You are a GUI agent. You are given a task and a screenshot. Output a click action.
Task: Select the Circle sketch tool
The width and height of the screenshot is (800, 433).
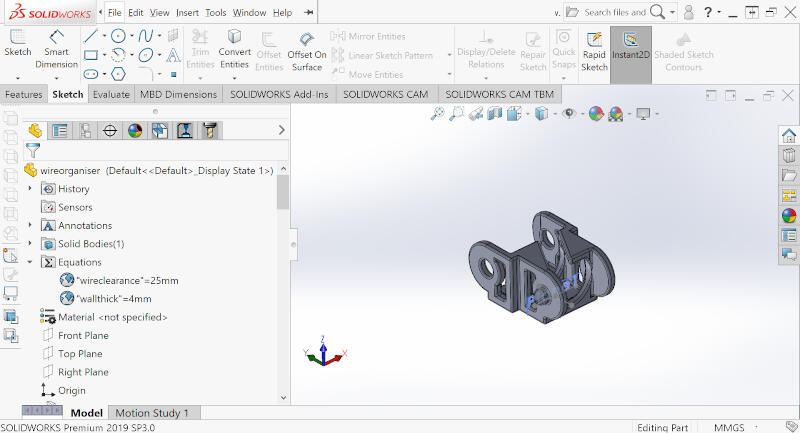118,36
